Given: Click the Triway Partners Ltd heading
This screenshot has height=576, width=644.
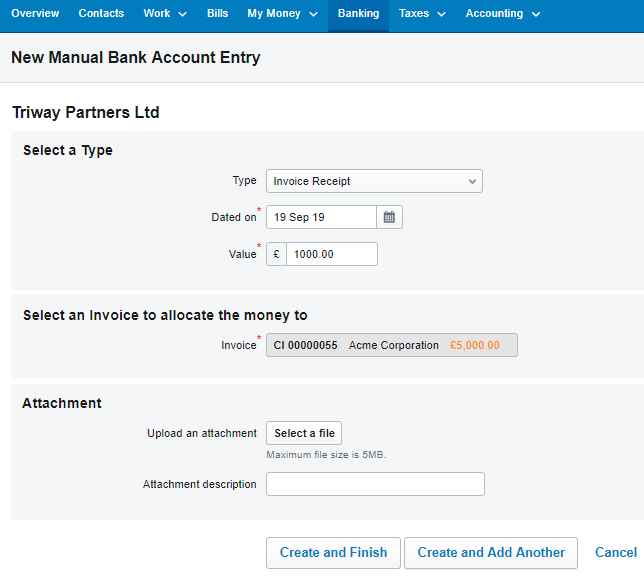Looking at the screenshot, I should tap(86, 112).
